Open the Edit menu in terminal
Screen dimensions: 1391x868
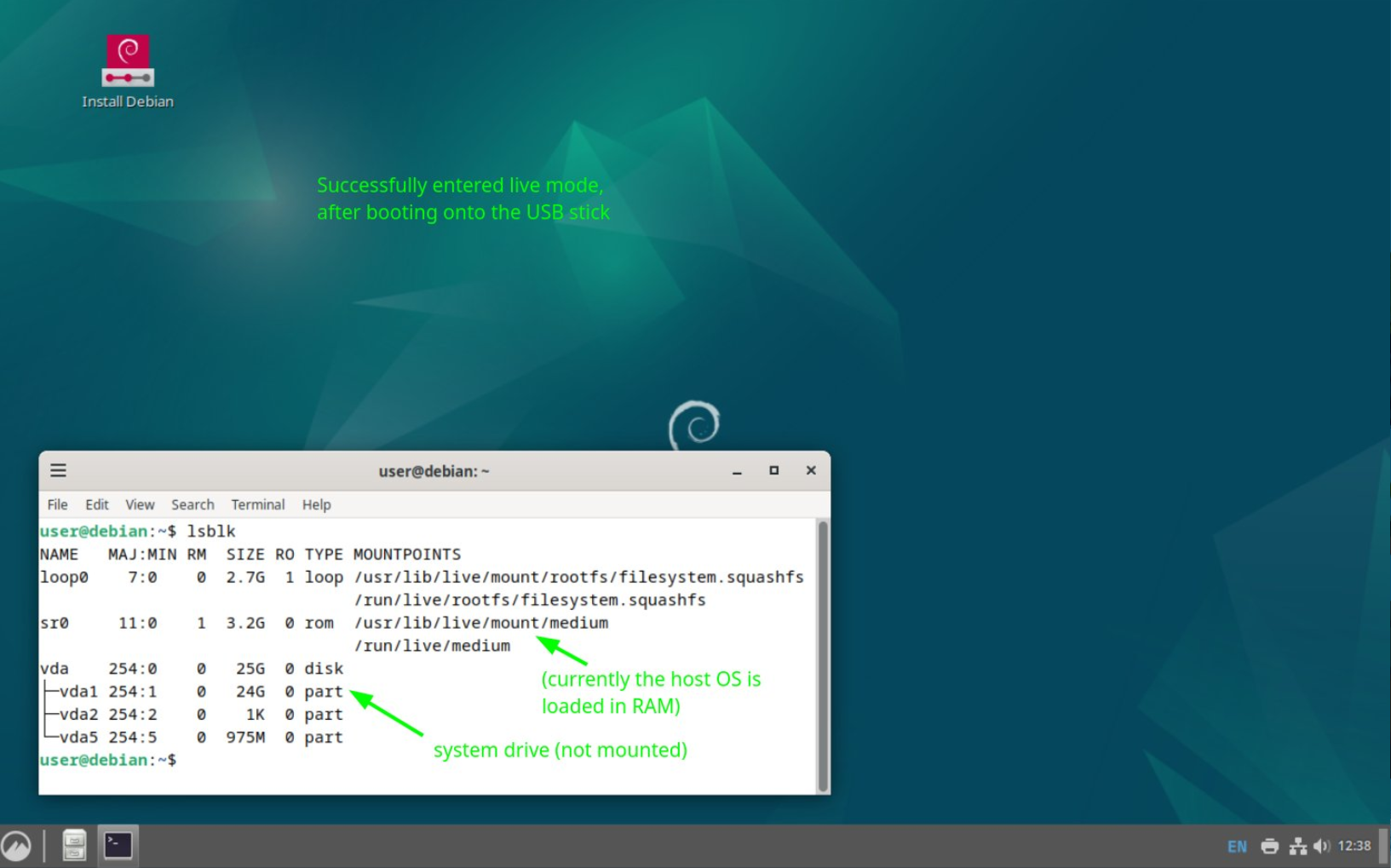pos(97,504)
